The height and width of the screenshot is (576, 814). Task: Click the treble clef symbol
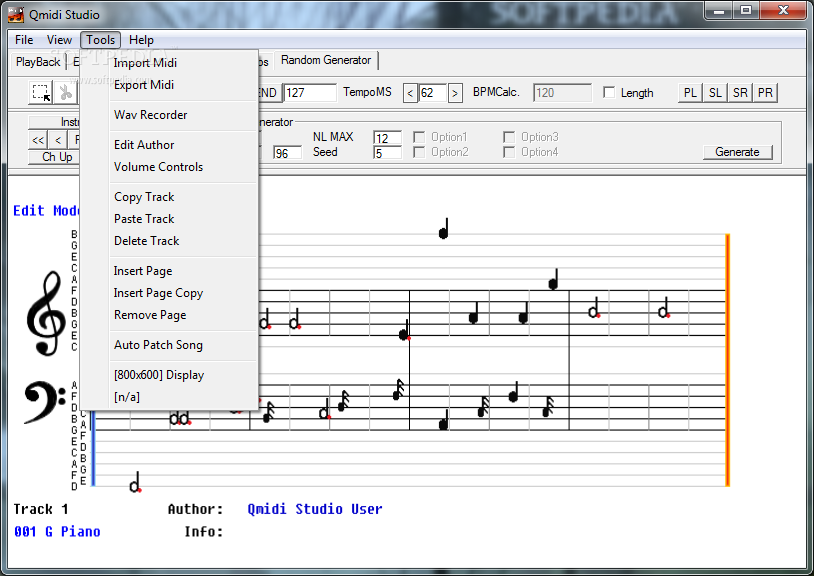pyautogui.click(x=46, y=313)
